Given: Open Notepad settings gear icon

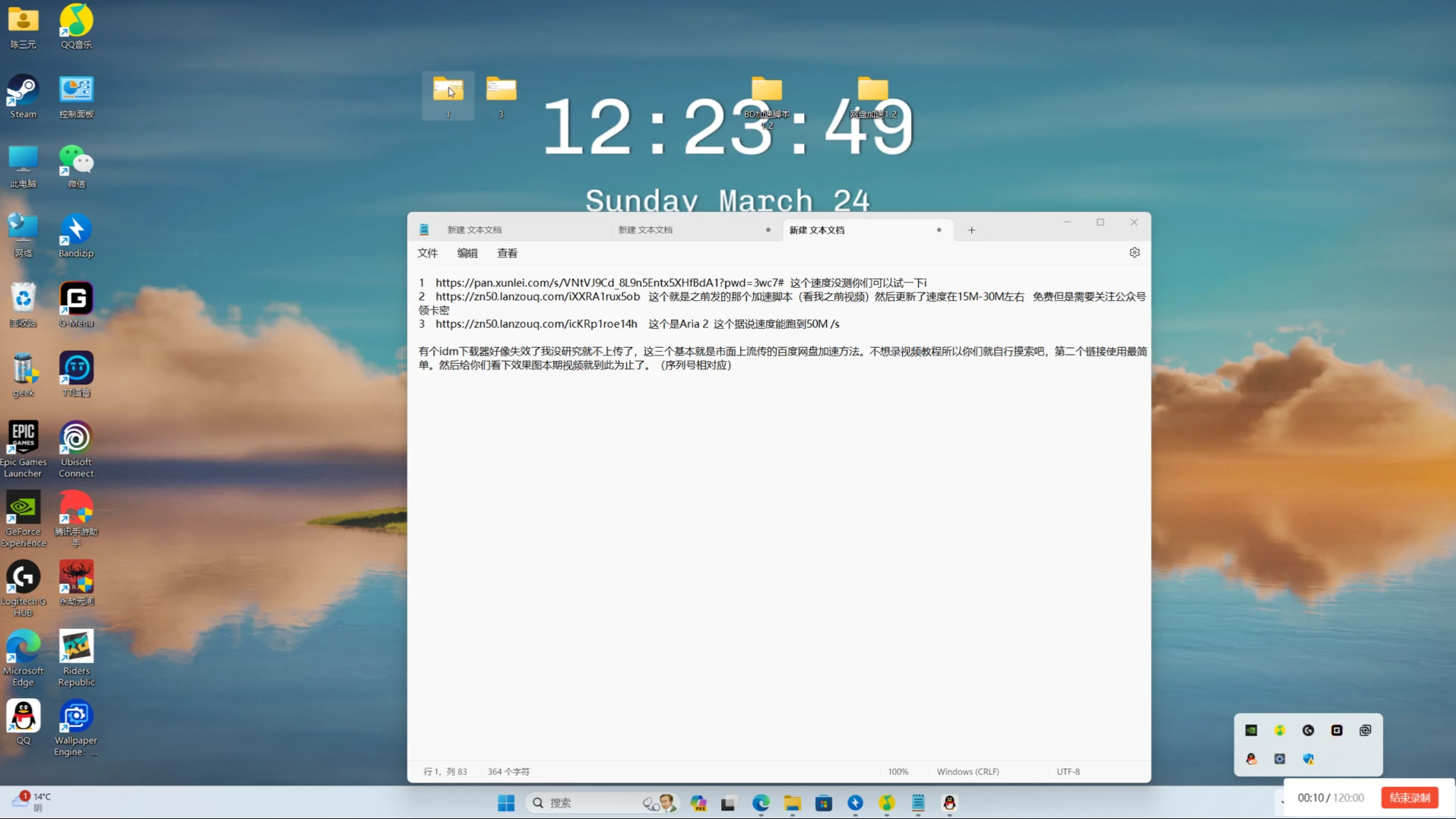Looking at the screenshot, I should [x=1135, y=252].
